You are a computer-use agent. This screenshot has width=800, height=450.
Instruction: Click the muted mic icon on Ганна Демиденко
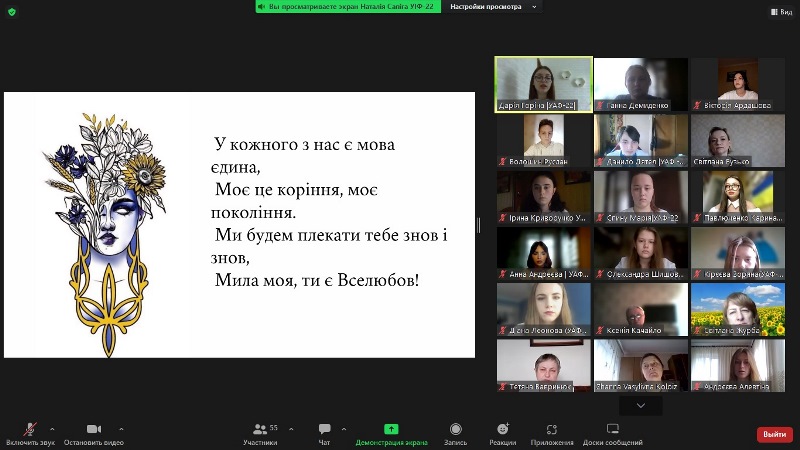[601, 106]
